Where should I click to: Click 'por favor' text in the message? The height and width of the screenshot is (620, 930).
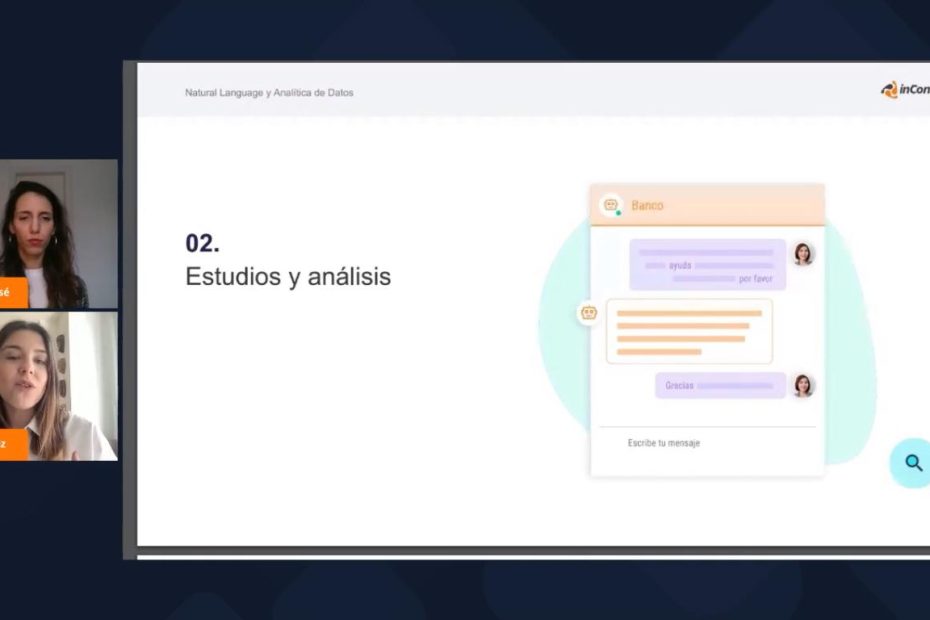[756, 279]
